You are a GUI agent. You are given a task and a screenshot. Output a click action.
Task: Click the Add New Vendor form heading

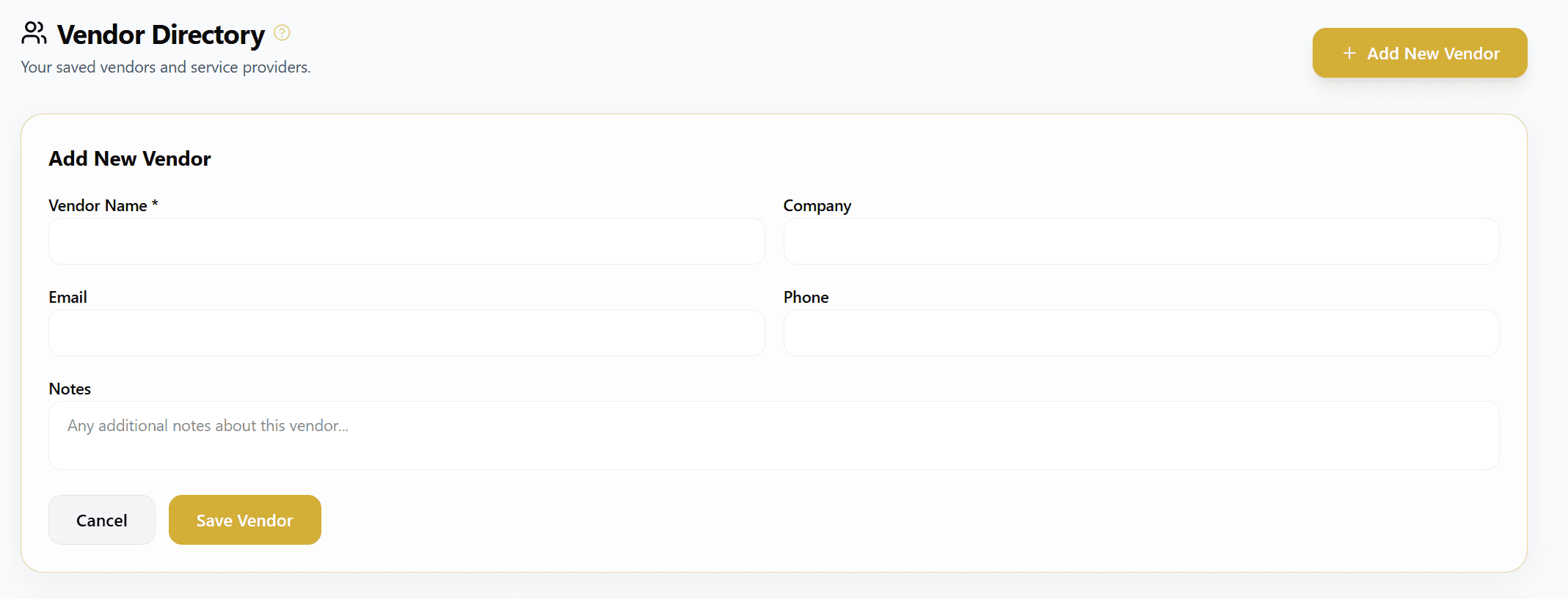(x=130, y=159)
